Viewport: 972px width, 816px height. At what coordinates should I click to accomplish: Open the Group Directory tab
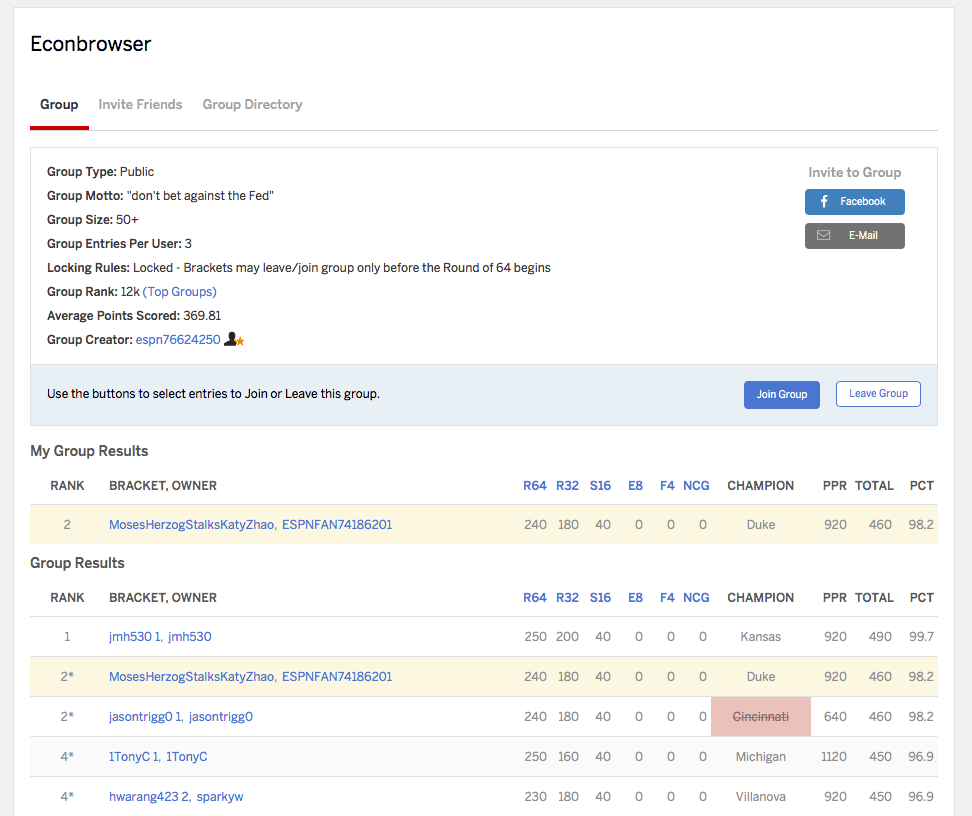[252, 105]
